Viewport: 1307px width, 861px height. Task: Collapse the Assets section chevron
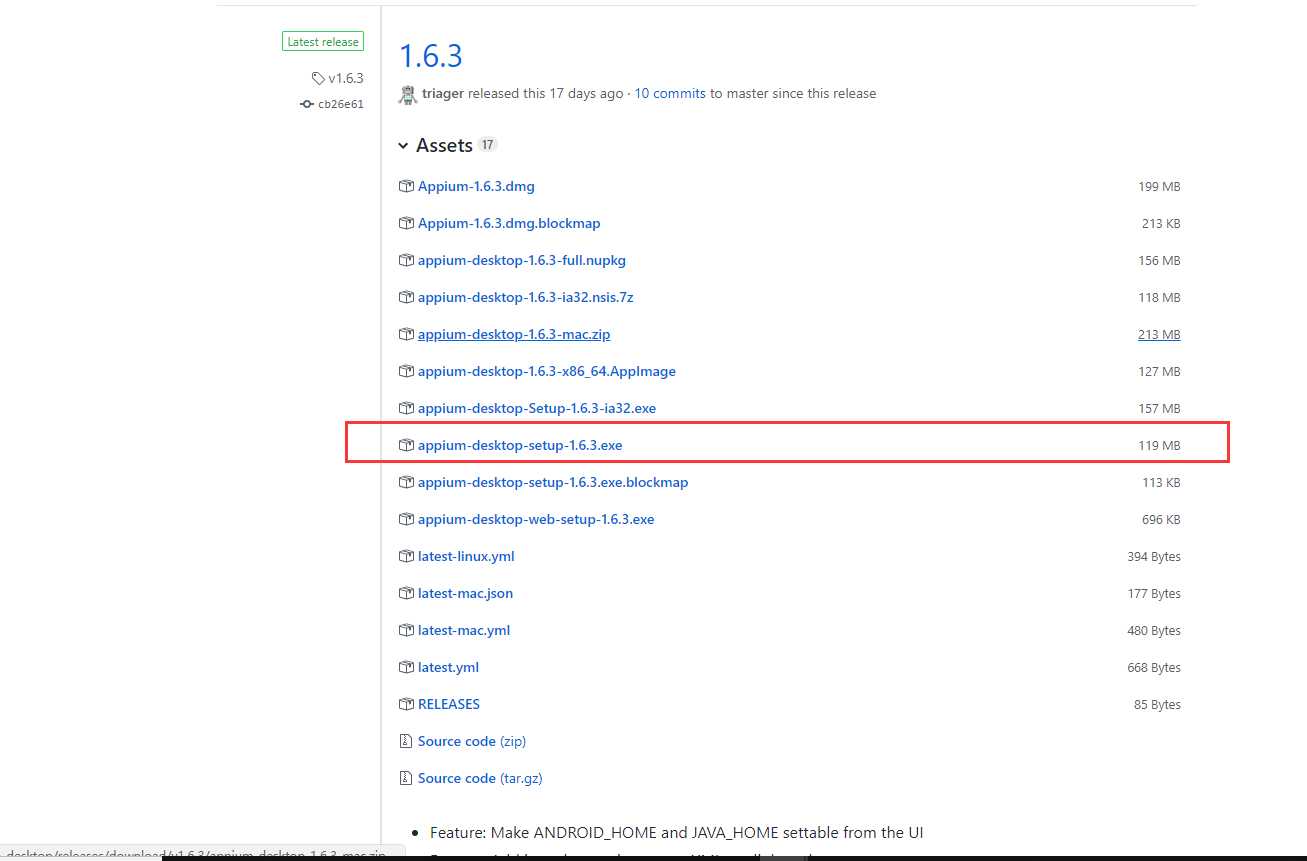point(404,146)
